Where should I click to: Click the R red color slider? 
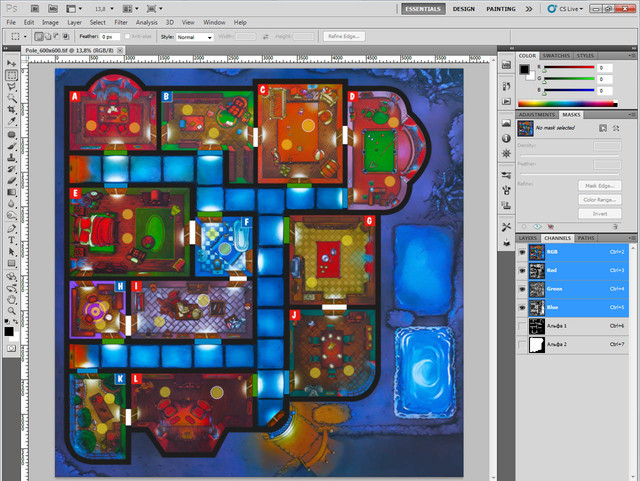click(569, 67)
